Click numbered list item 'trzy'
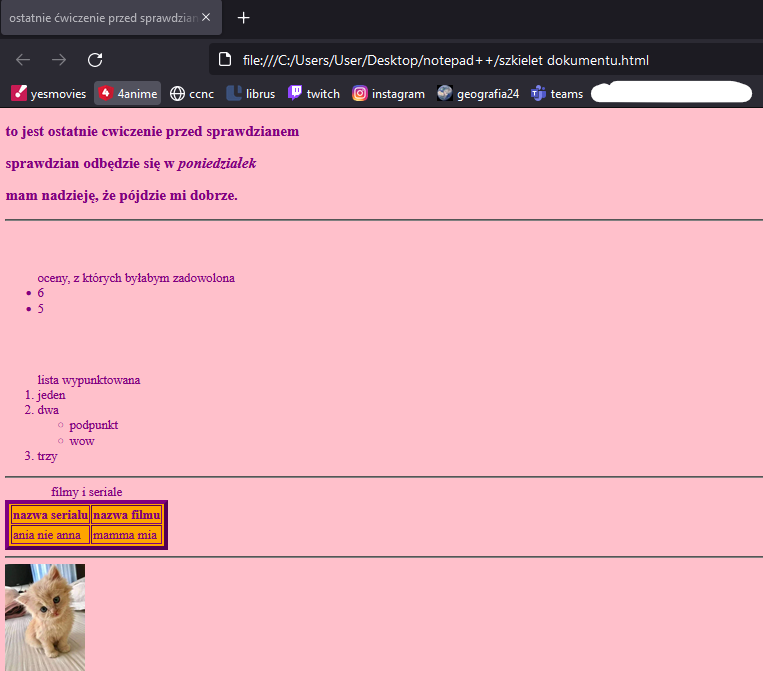 [x=47, y=456]
